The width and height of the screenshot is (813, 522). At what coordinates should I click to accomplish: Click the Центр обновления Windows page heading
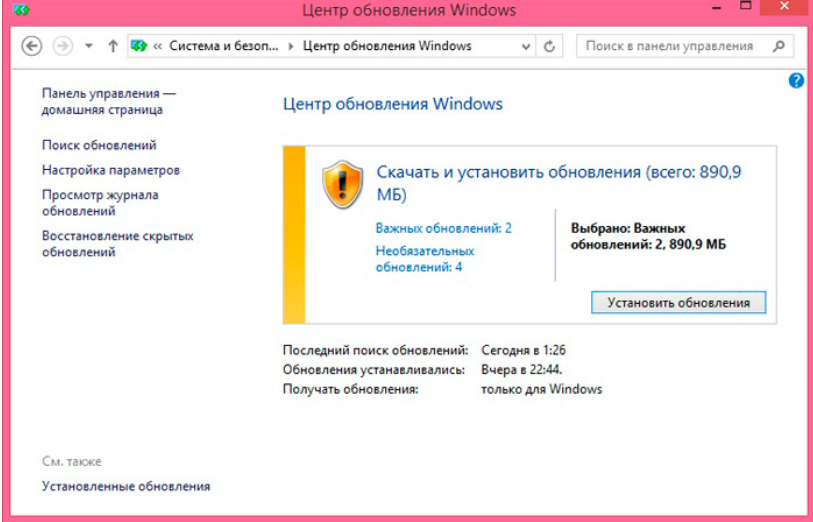(x=393, y=104)
